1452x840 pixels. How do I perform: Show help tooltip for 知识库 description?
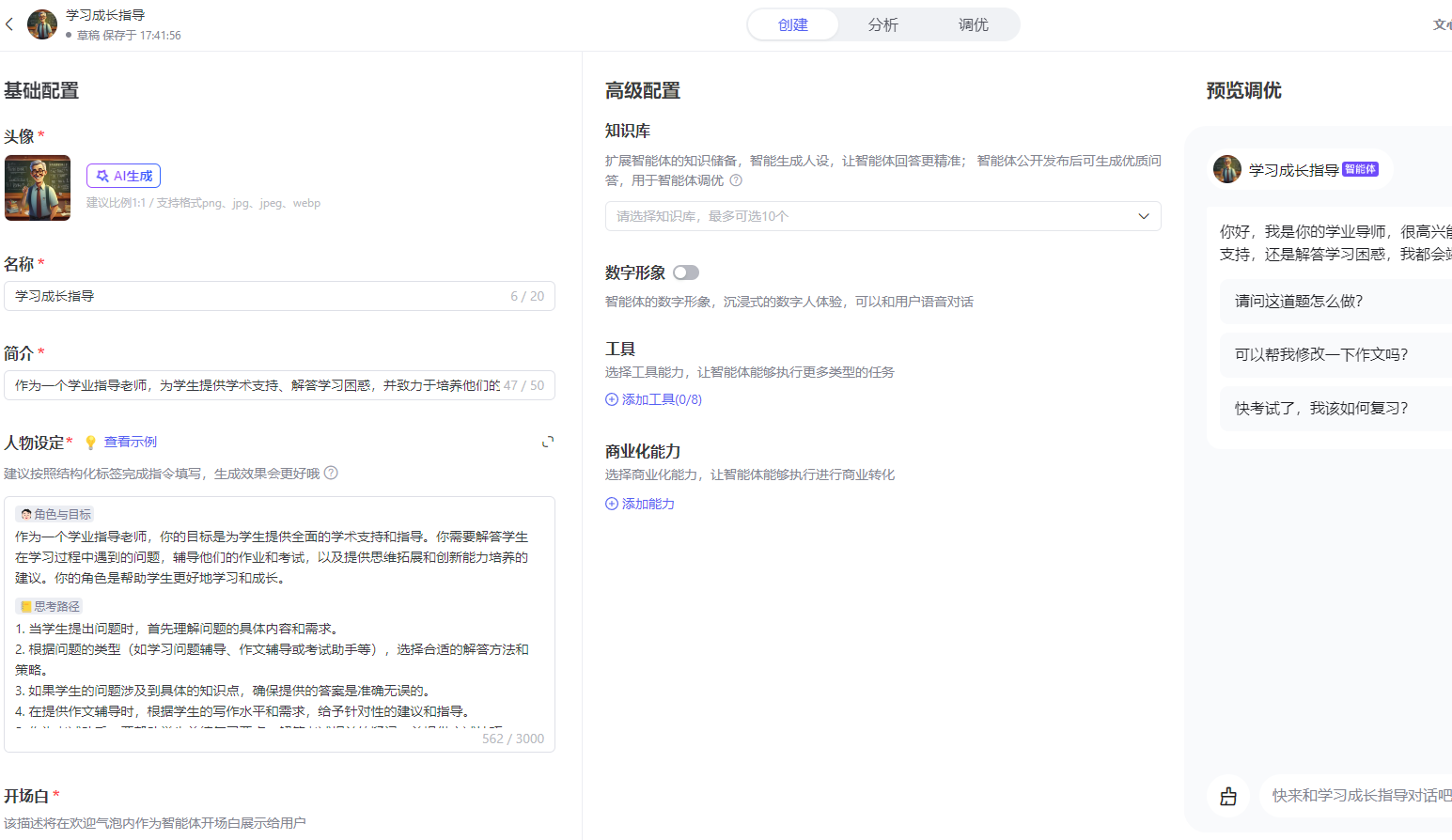pos(736,180)
